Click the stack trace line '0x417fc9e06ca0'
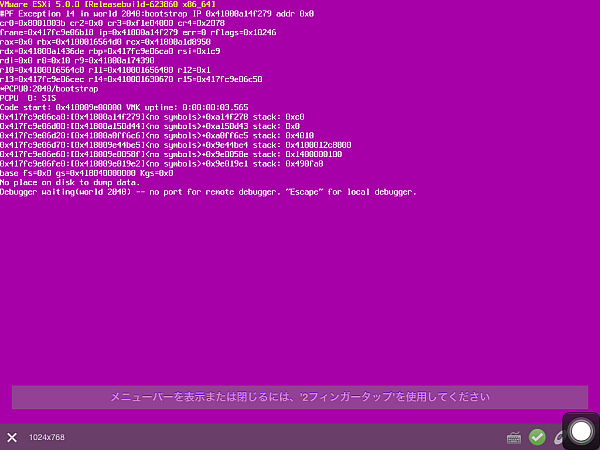This screenshot has height=450, width=600. [152, 117]
